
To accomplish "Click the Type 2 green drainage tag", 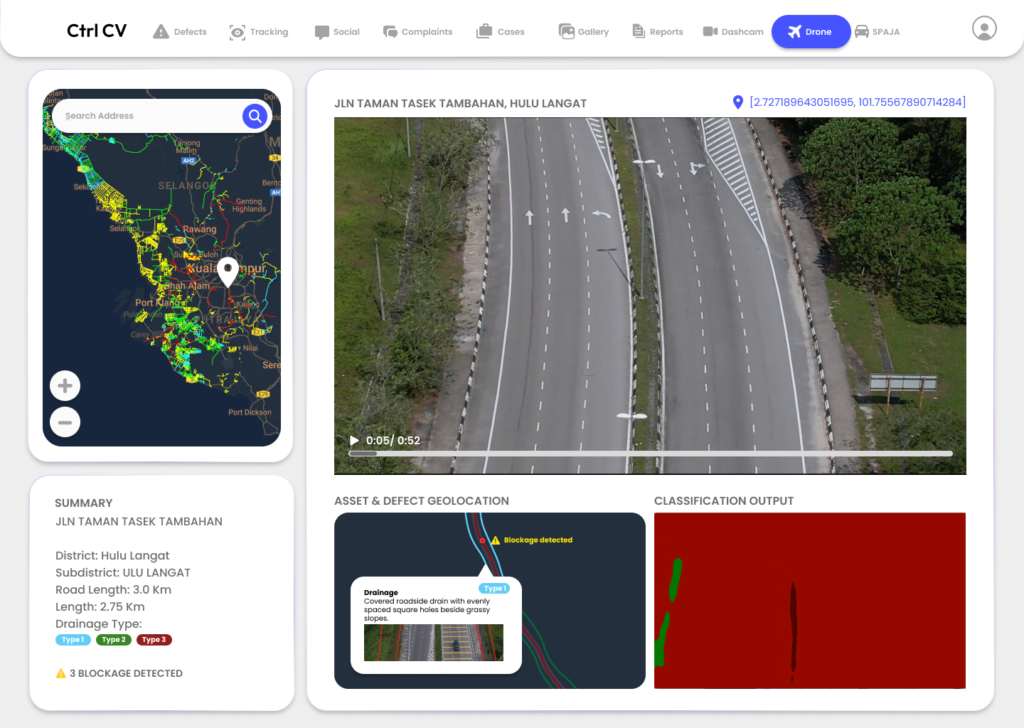I will coord(113,640).
